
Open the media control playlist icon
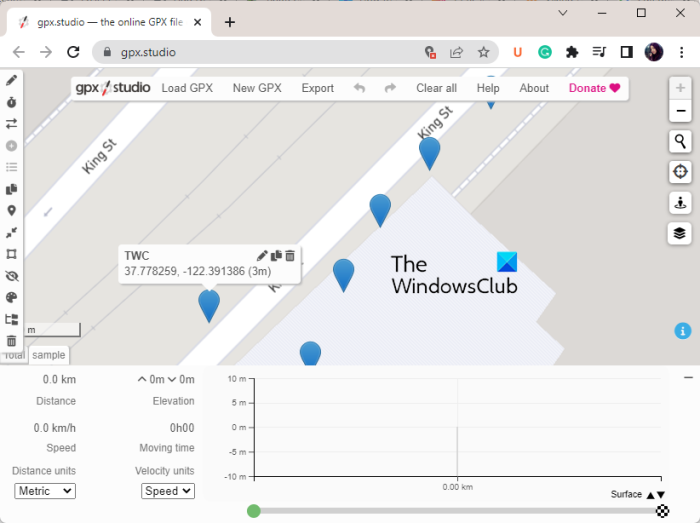pos(599,52)
